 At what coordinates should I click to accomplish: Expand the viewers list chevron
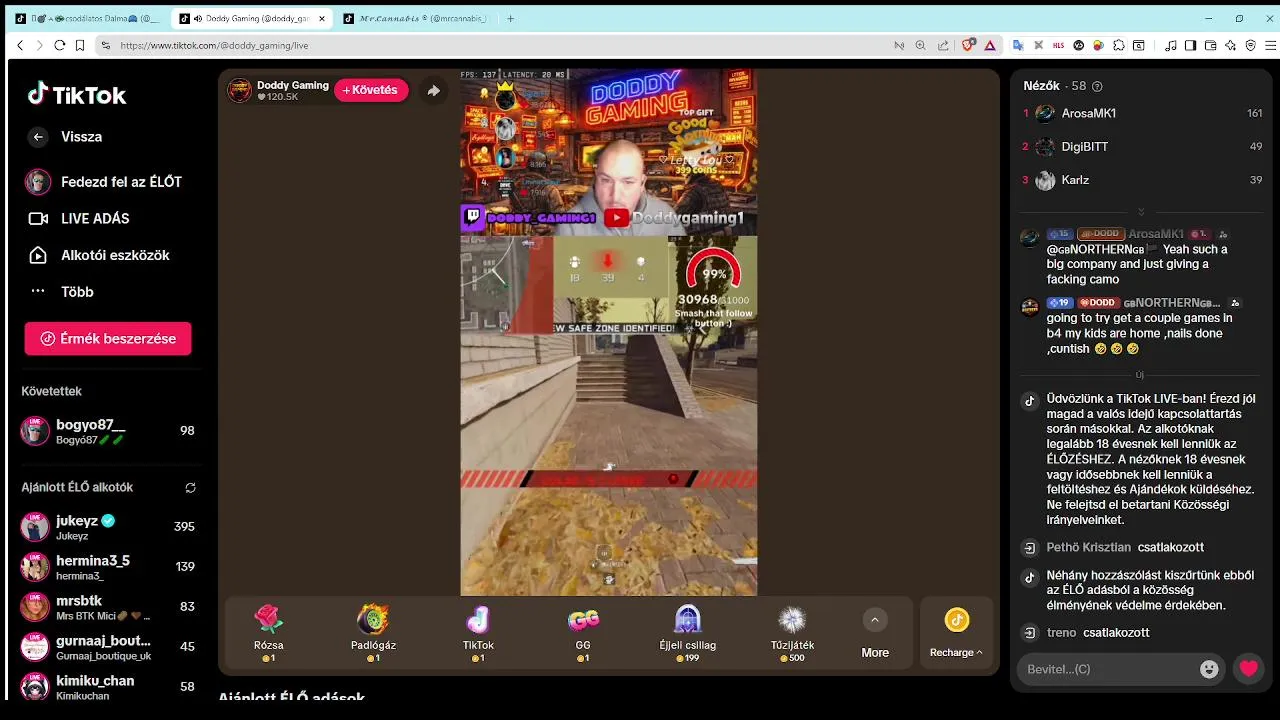[x=1141, y=212]
